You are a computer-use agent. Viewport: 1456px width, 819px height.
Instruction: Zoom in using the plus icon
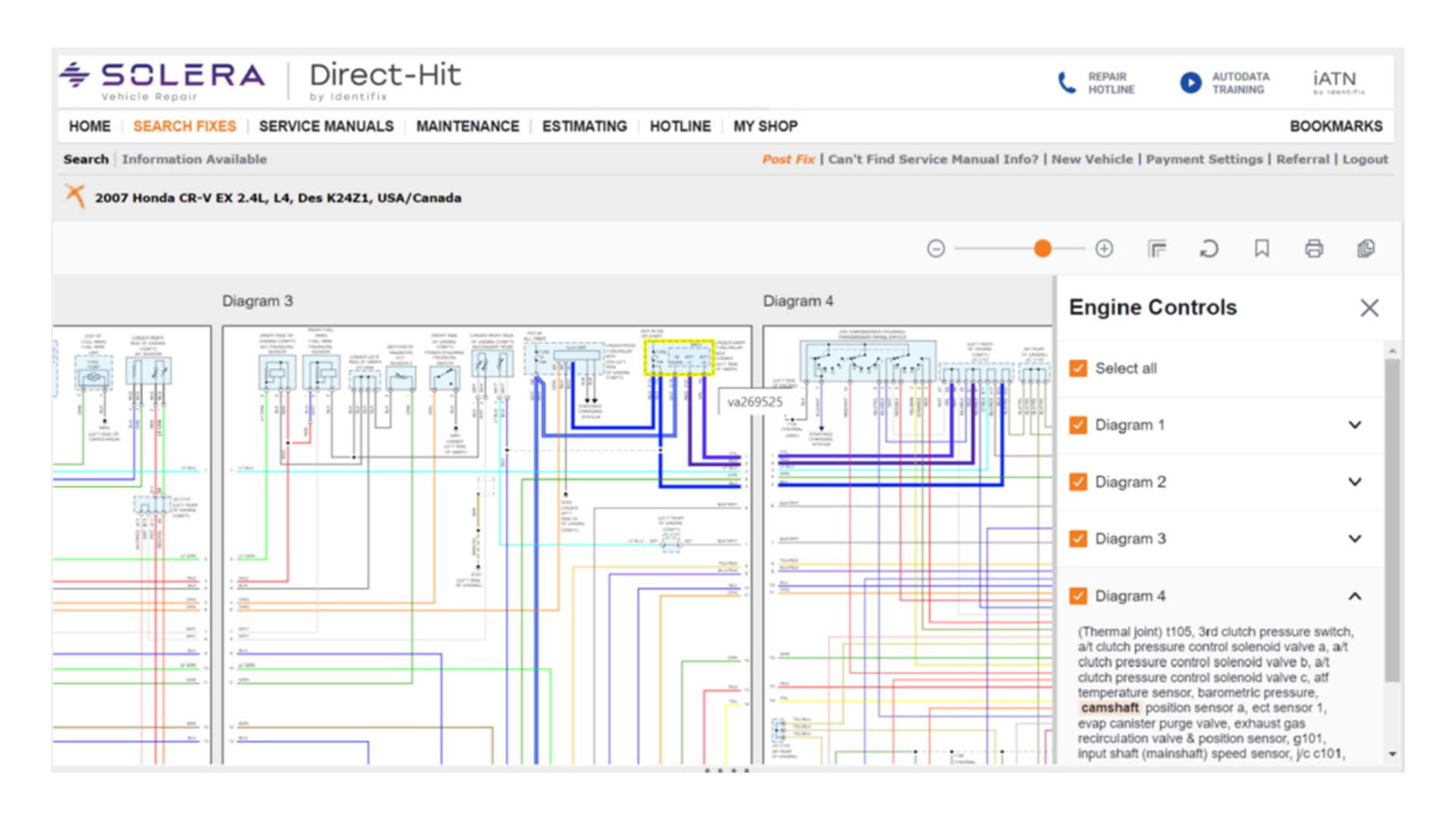(x=1104, y=248)
